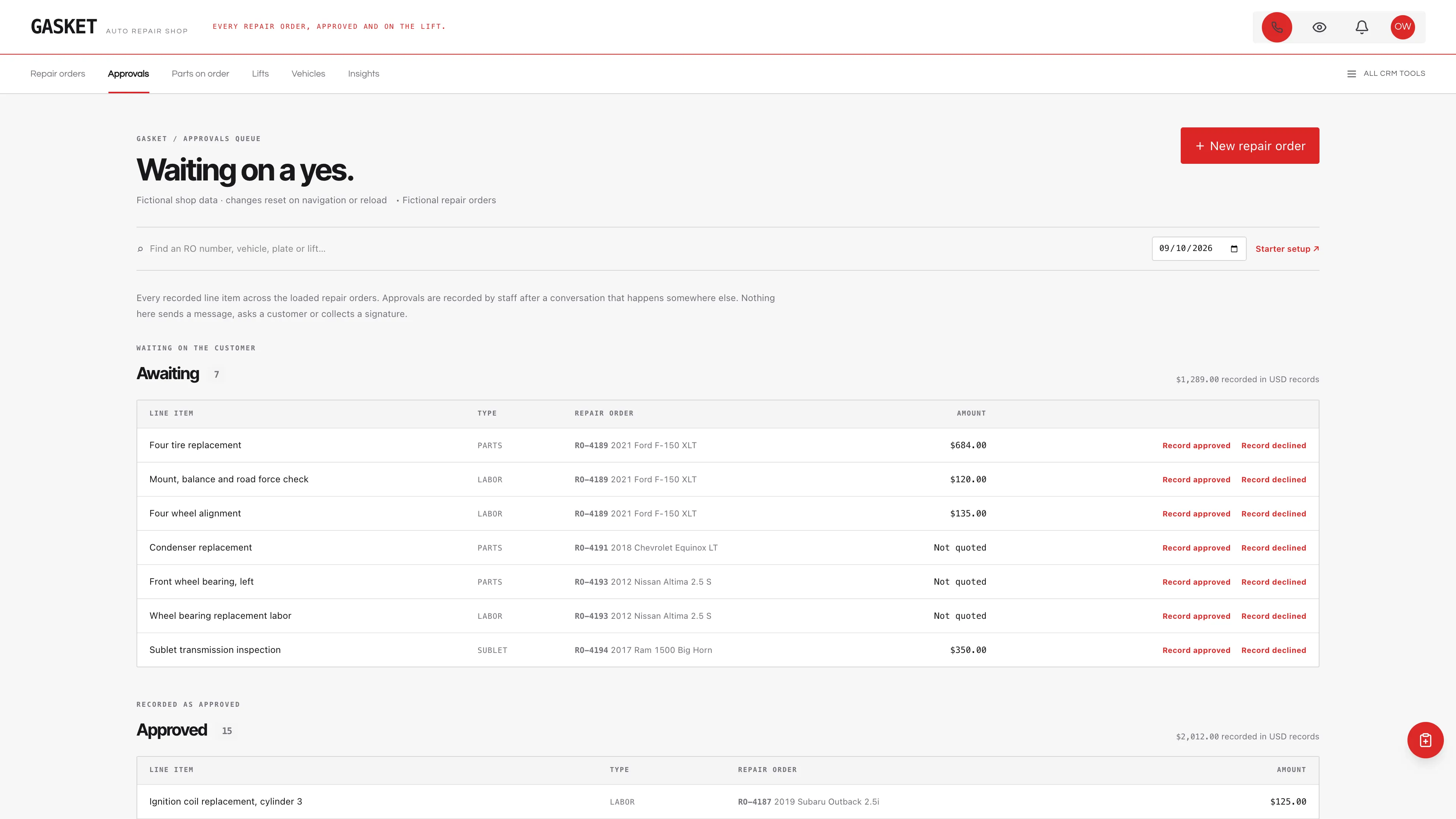Record declined for Four tire replacement
The width and height of the screenshot is (1456, 819).
1274,446
